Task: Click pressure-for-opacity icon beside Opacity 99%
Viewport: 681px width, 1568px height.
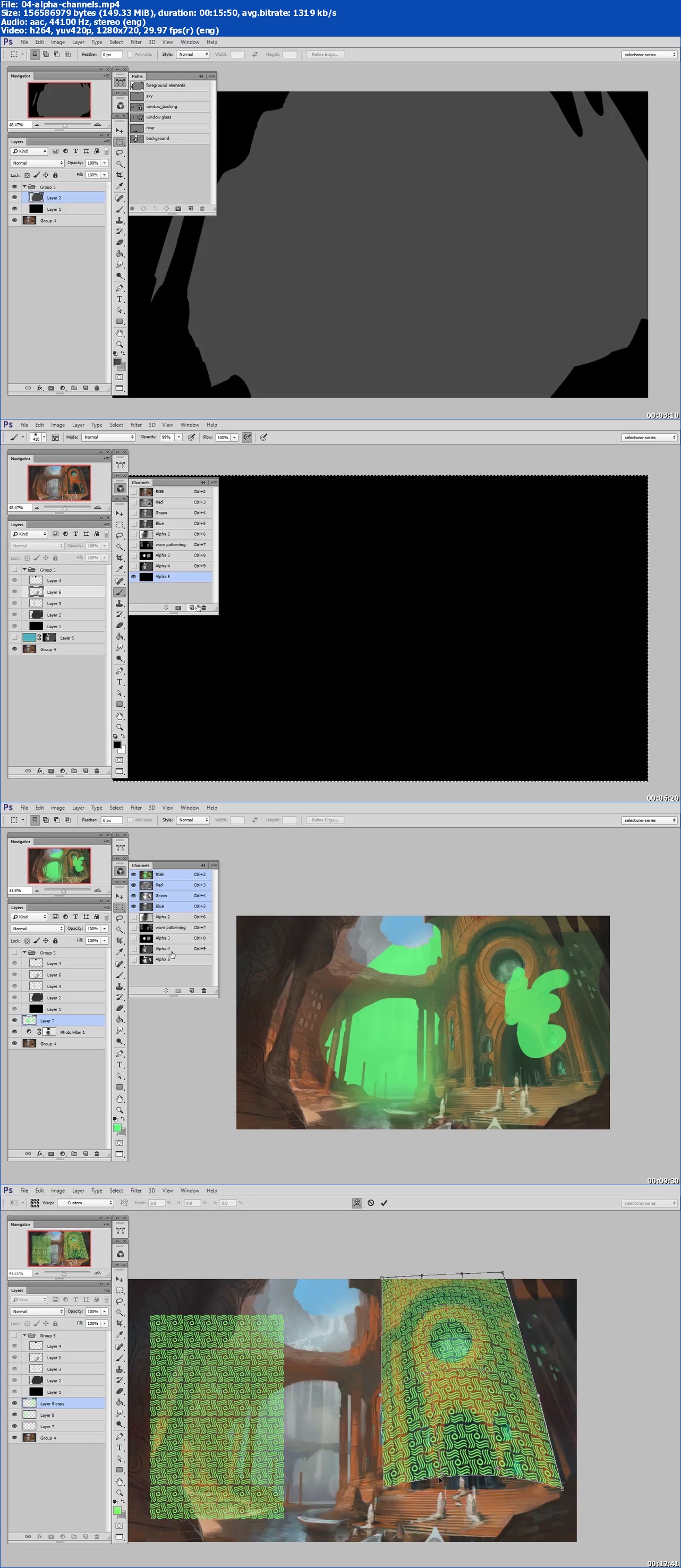Action: [191, 437]
